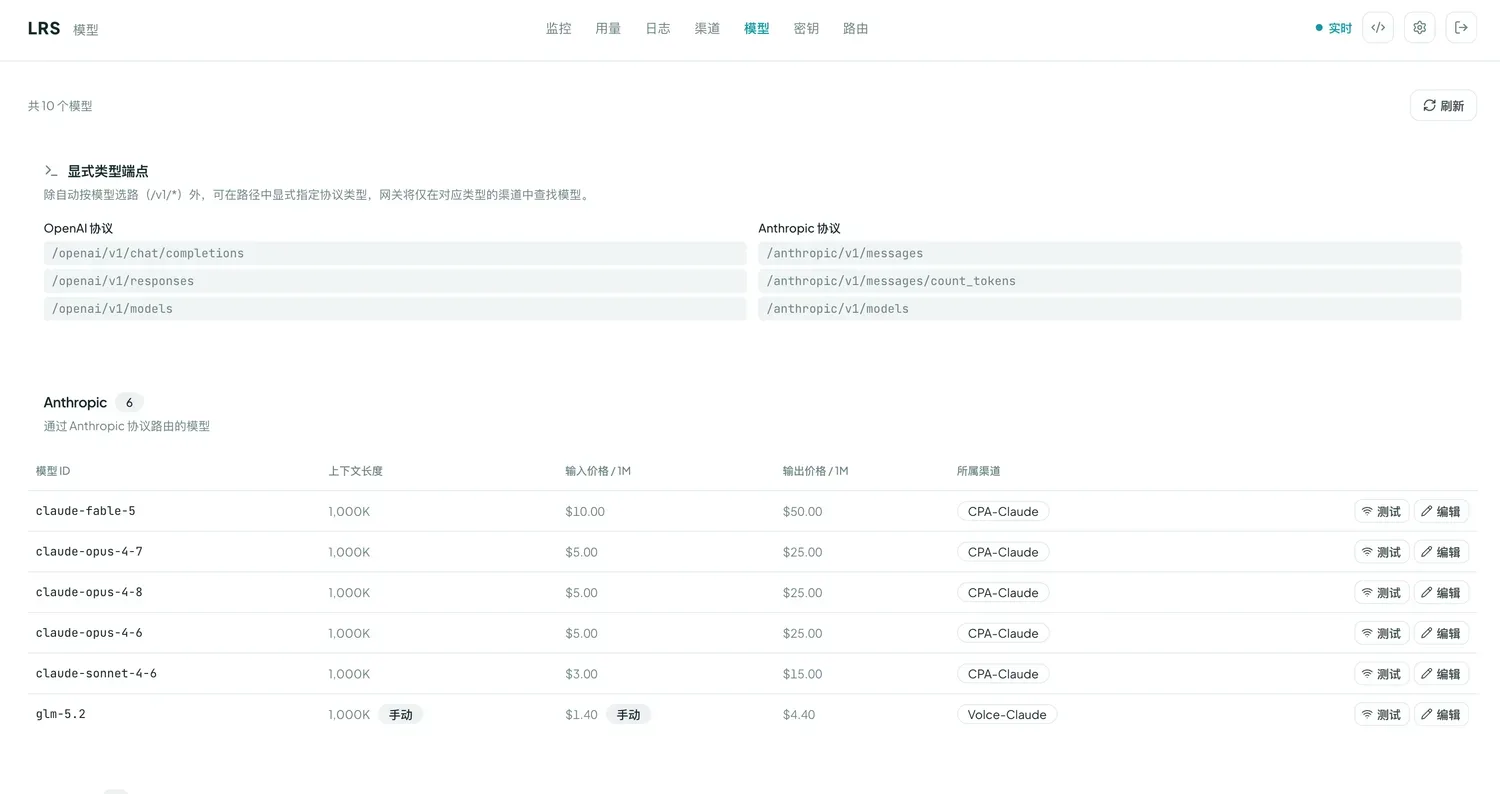1500x794 pixels.
Task: Navigate to the 密钥 keys tab
Action: coord(806,28)
